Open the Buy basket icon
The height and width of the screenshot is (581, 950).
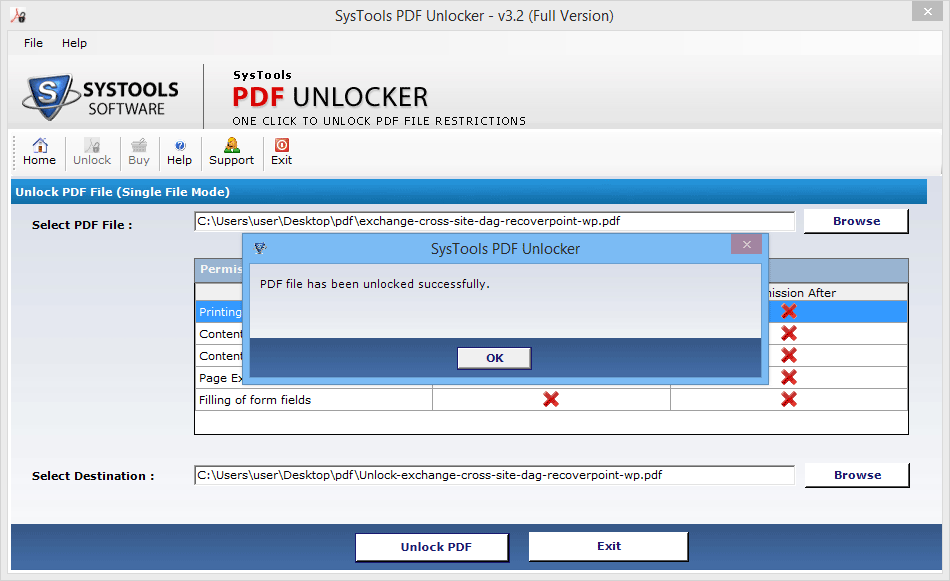point(139,145)
